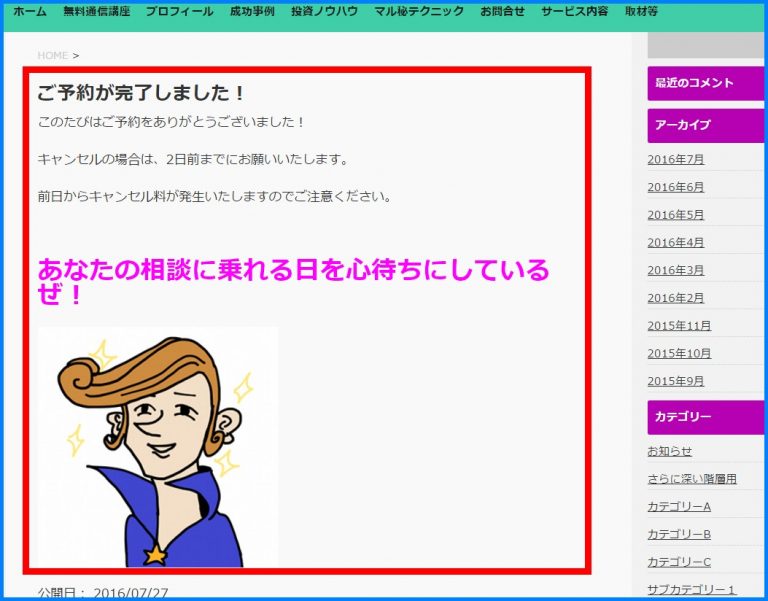Open the 2016年2月 archive link
This screenshot has height=601, width=768.
(x=676, y=298)
